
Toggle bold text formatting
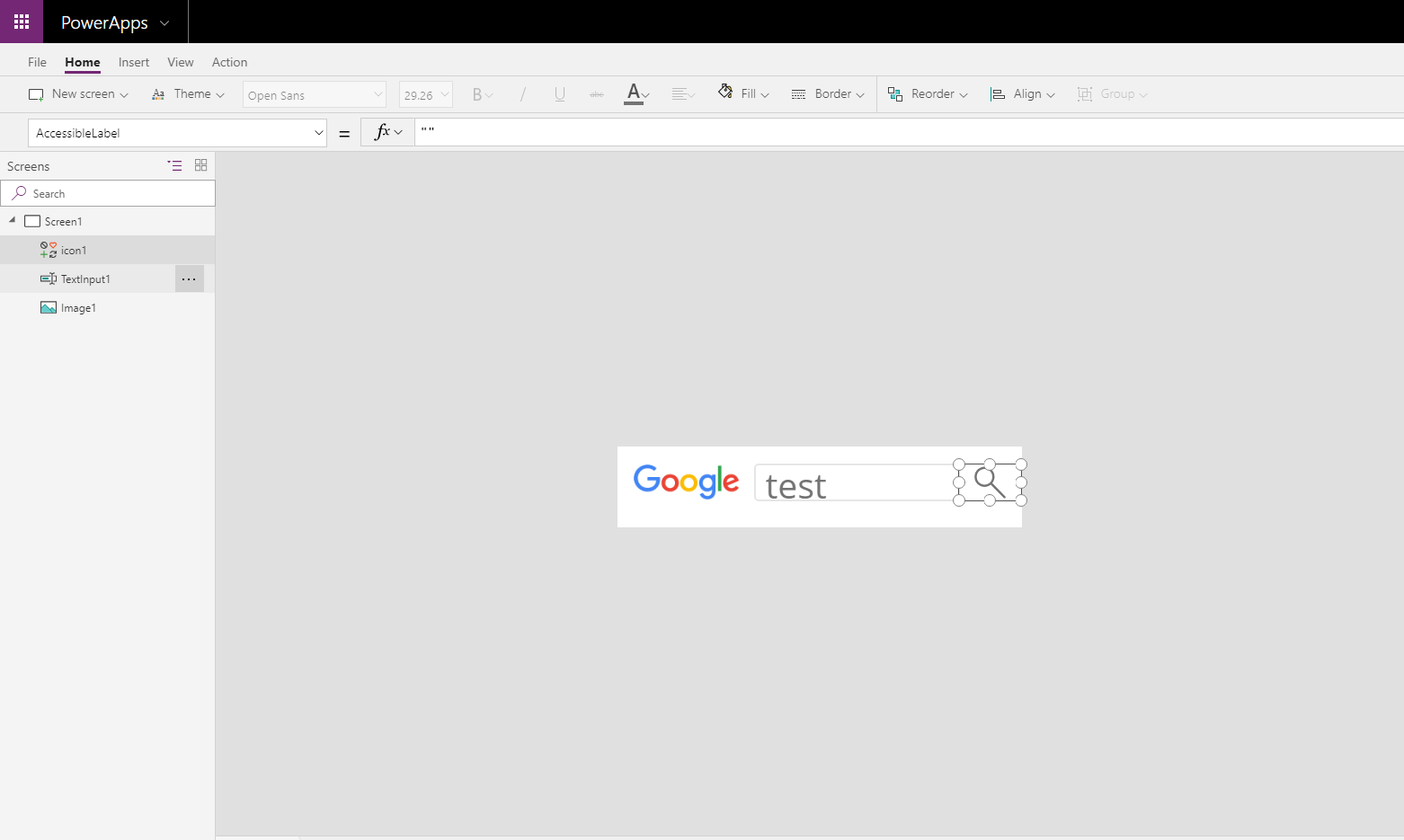click(482, 94)
